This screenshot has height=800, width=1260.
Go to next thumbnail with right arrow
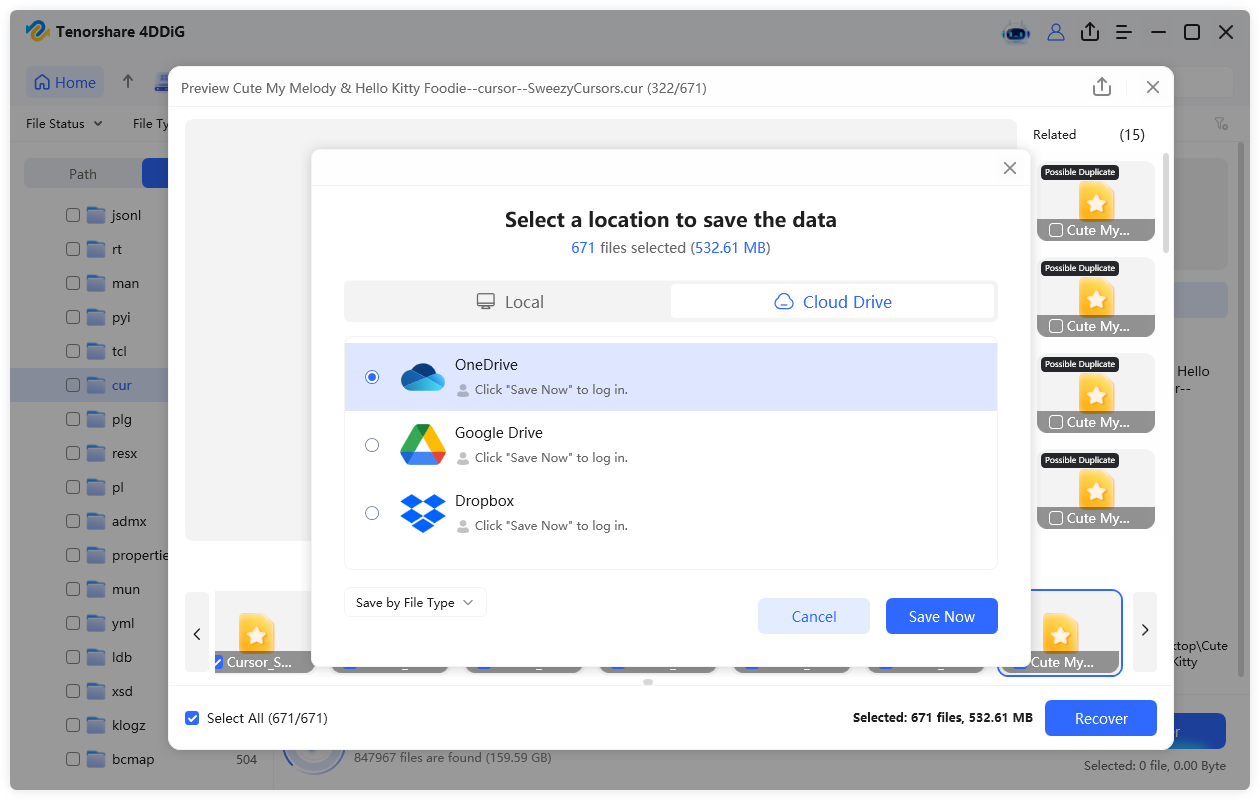(1145, 630)
